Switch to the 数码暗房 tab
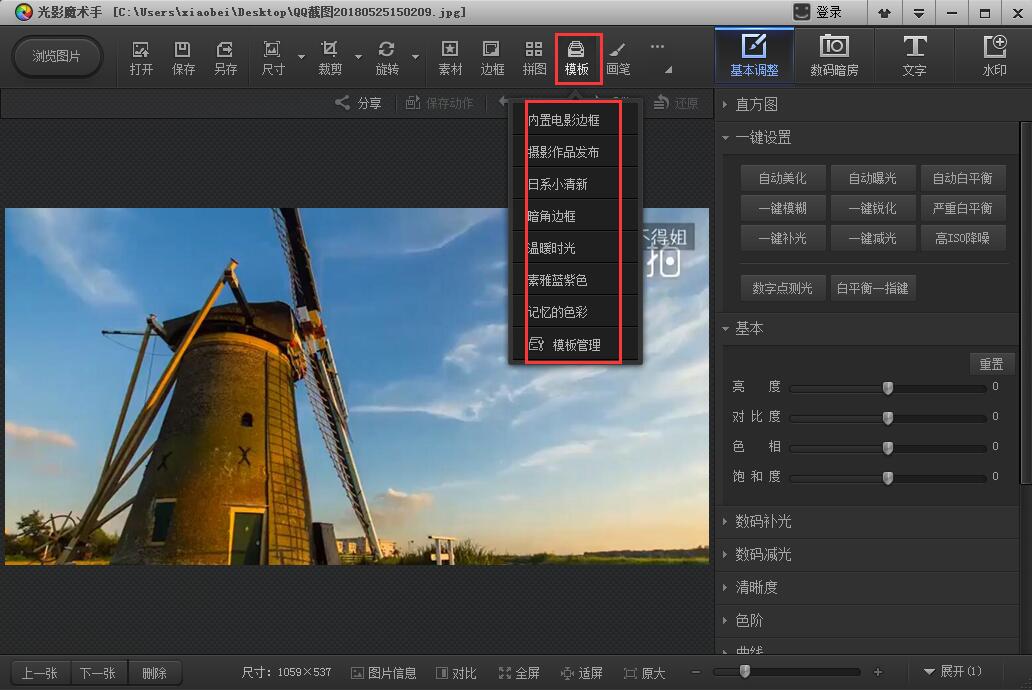This screenshot has width=1032, height=690. click(834, 56)
